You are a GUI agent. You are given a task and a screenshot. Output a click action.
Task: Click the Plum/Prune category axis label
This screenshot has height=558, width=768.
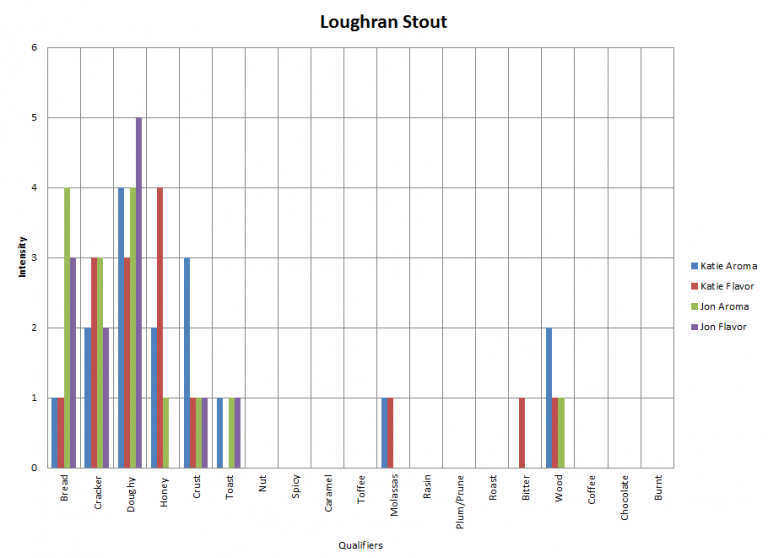(460, 507)
